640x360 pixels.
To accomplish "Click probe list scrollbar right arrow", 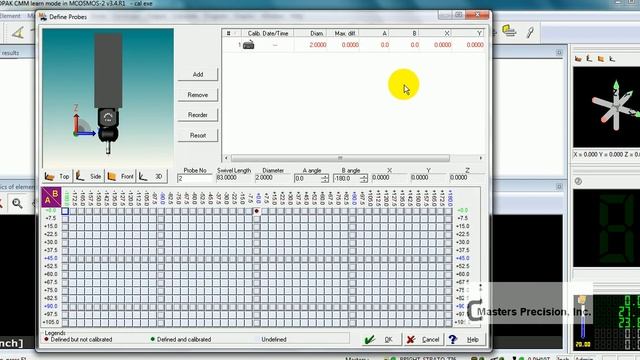I will (481, 158).
